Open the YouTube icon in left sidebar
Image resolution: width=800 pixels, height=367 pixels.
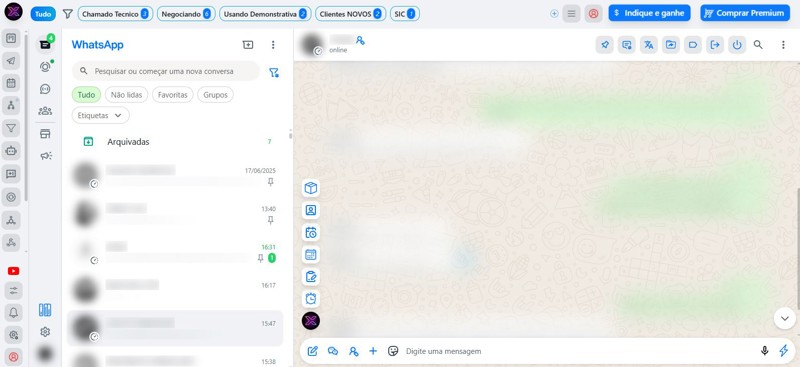13,271
